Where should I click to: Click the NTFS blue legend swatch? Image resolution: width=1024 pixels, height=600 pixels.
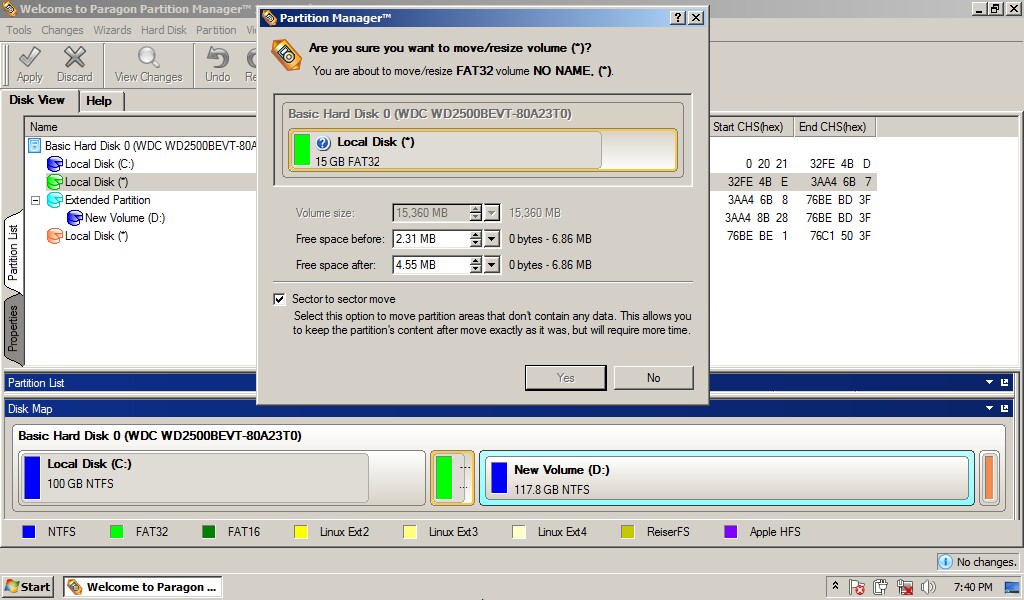click(x=29, y=532)
